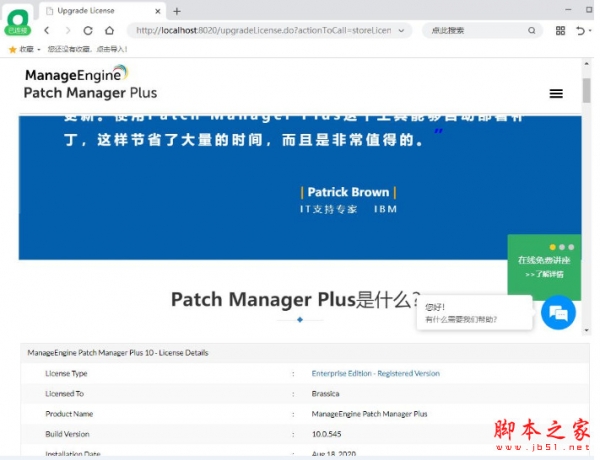Screen dimensions: 600x460
Task: Open a new tab with plus
Action: 177,11
